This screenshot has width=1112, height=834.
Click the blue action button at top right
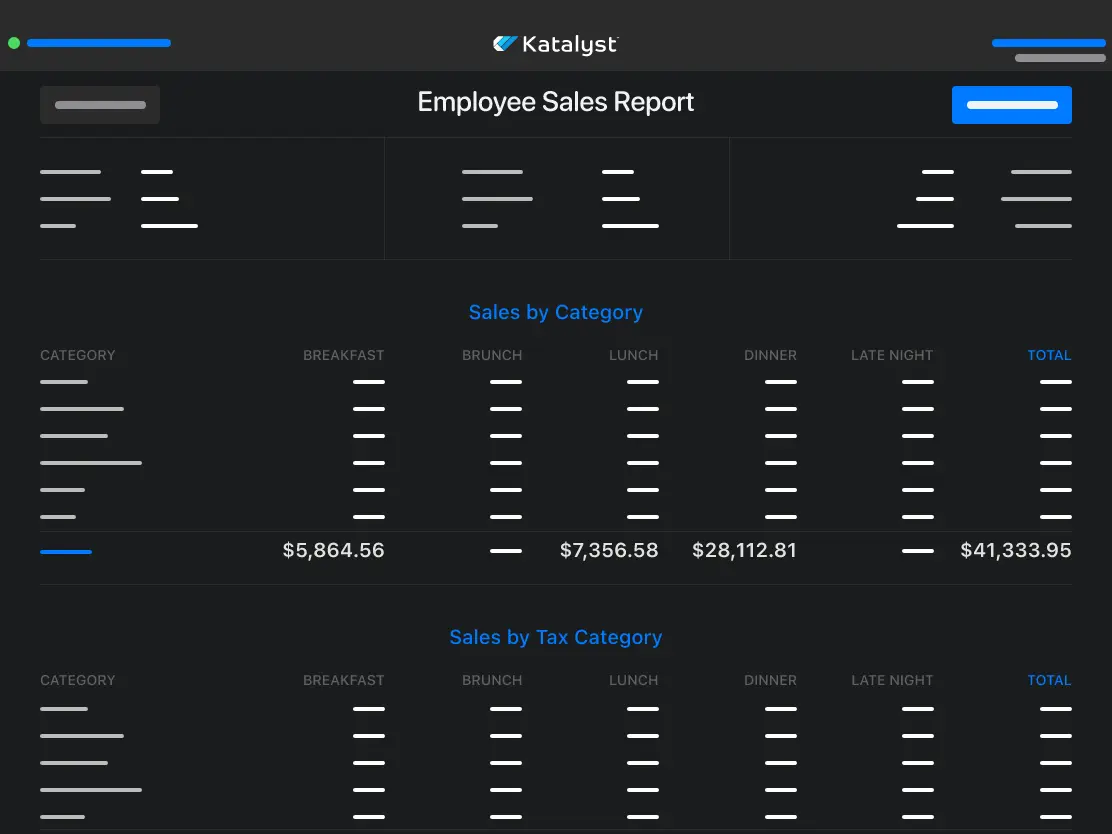pyautogui.click(x=1011, y=105)
